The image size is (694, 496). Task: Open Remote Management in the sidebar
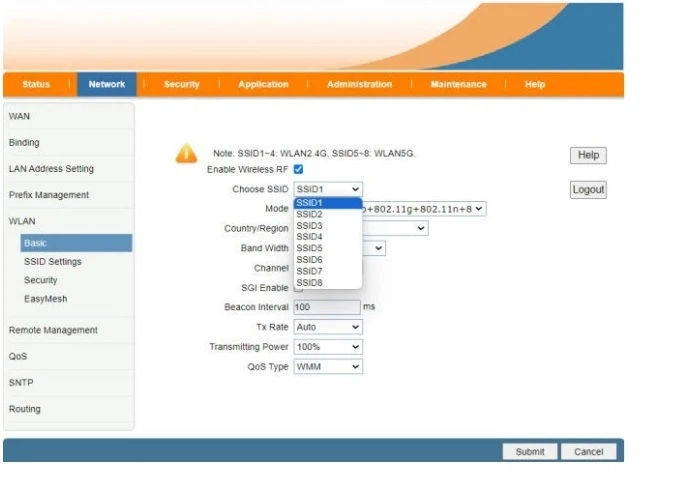pyautogui.click(x=53, y=330)
